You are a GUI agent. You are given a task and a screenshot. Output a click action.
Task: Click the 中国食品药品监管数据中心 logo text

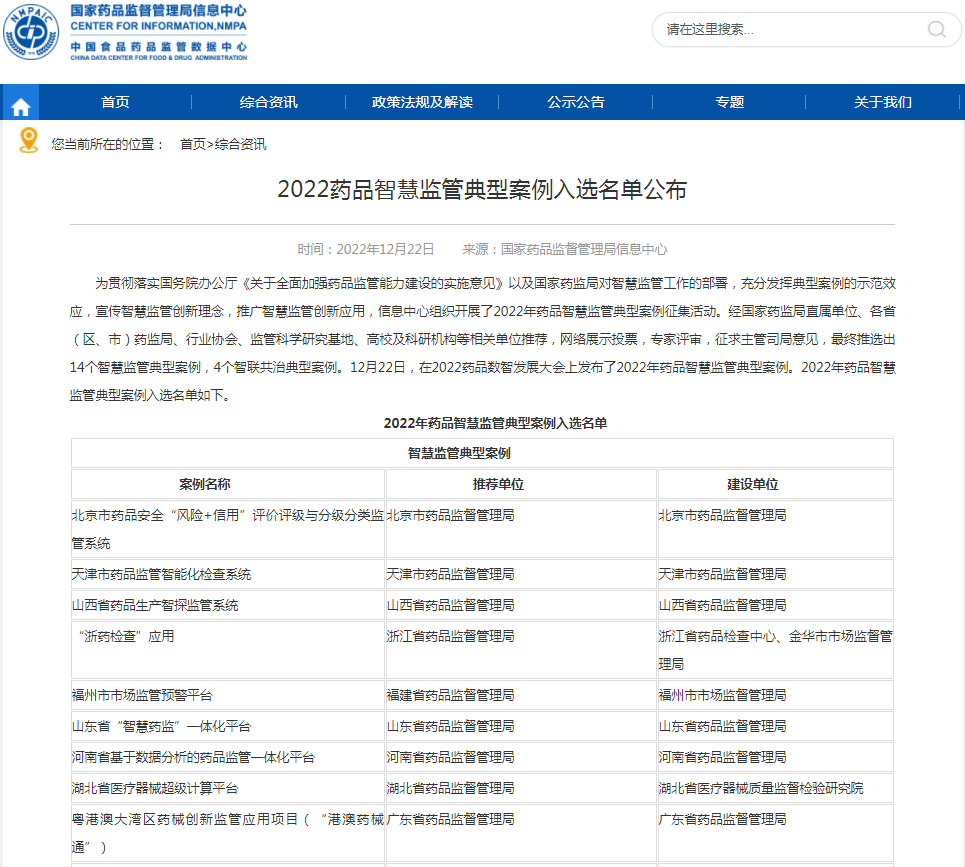click(158, 47)
